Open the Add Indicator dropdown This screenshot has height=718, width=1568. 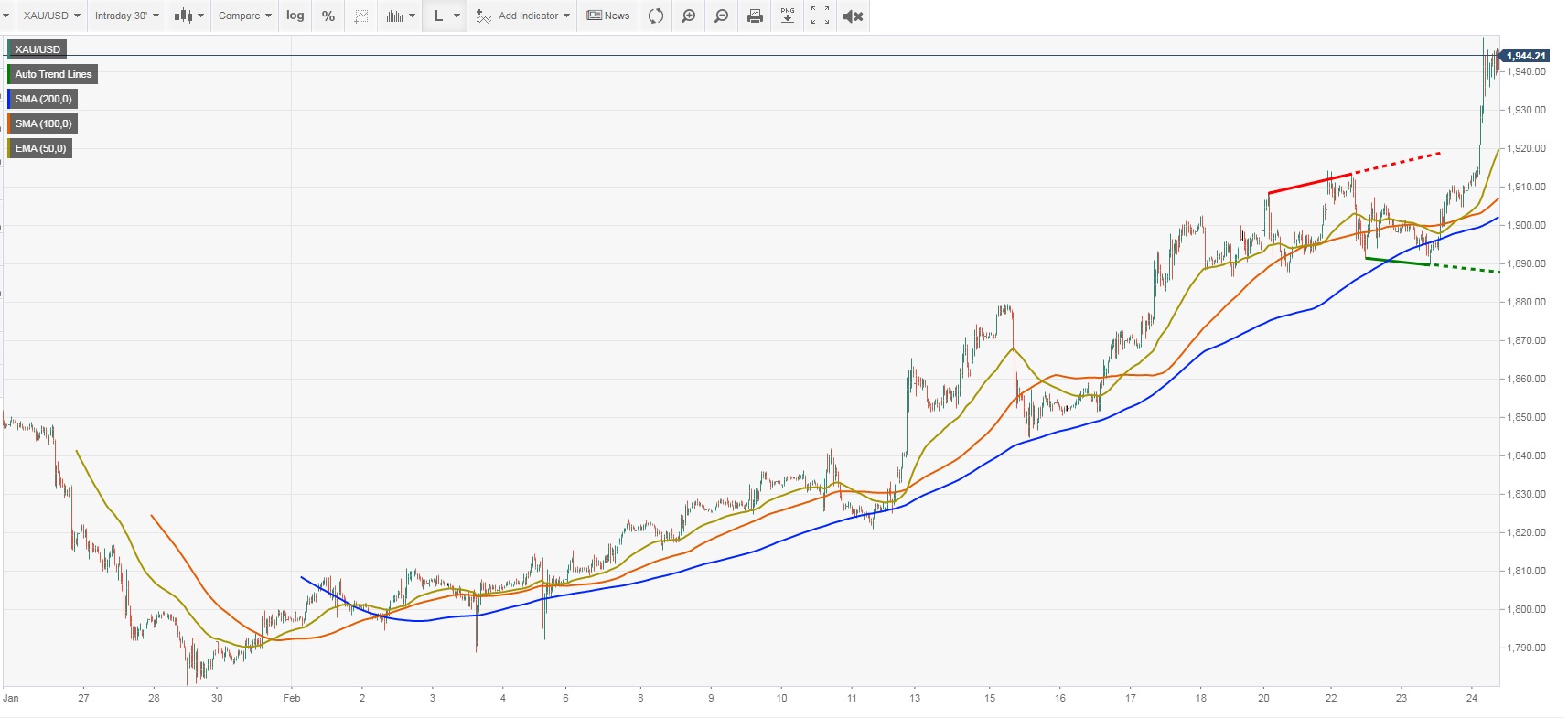tap(523, 16)
